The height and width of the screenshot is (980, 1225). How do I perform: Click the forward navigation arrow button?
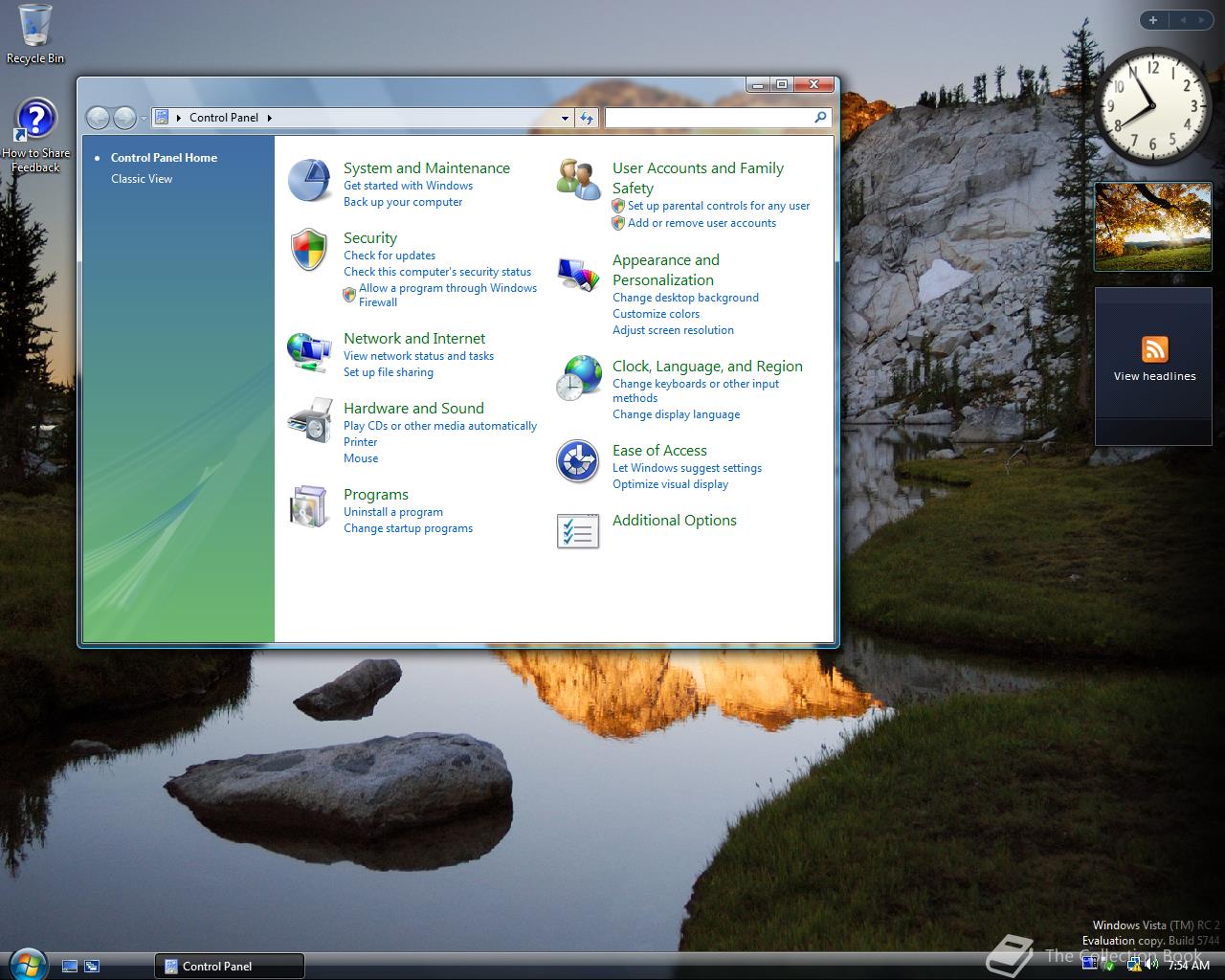124,118
